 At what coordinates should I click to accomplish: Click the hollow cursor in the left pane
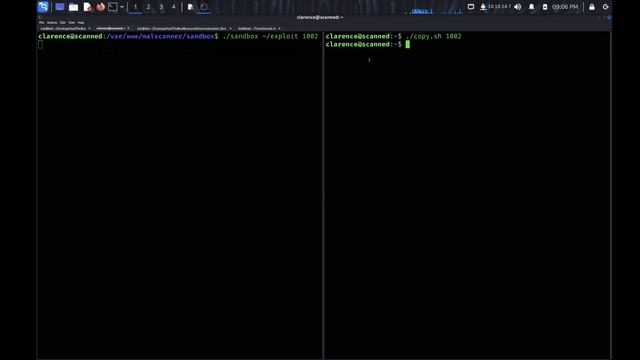pyautogui.click(x=40, y=44)
